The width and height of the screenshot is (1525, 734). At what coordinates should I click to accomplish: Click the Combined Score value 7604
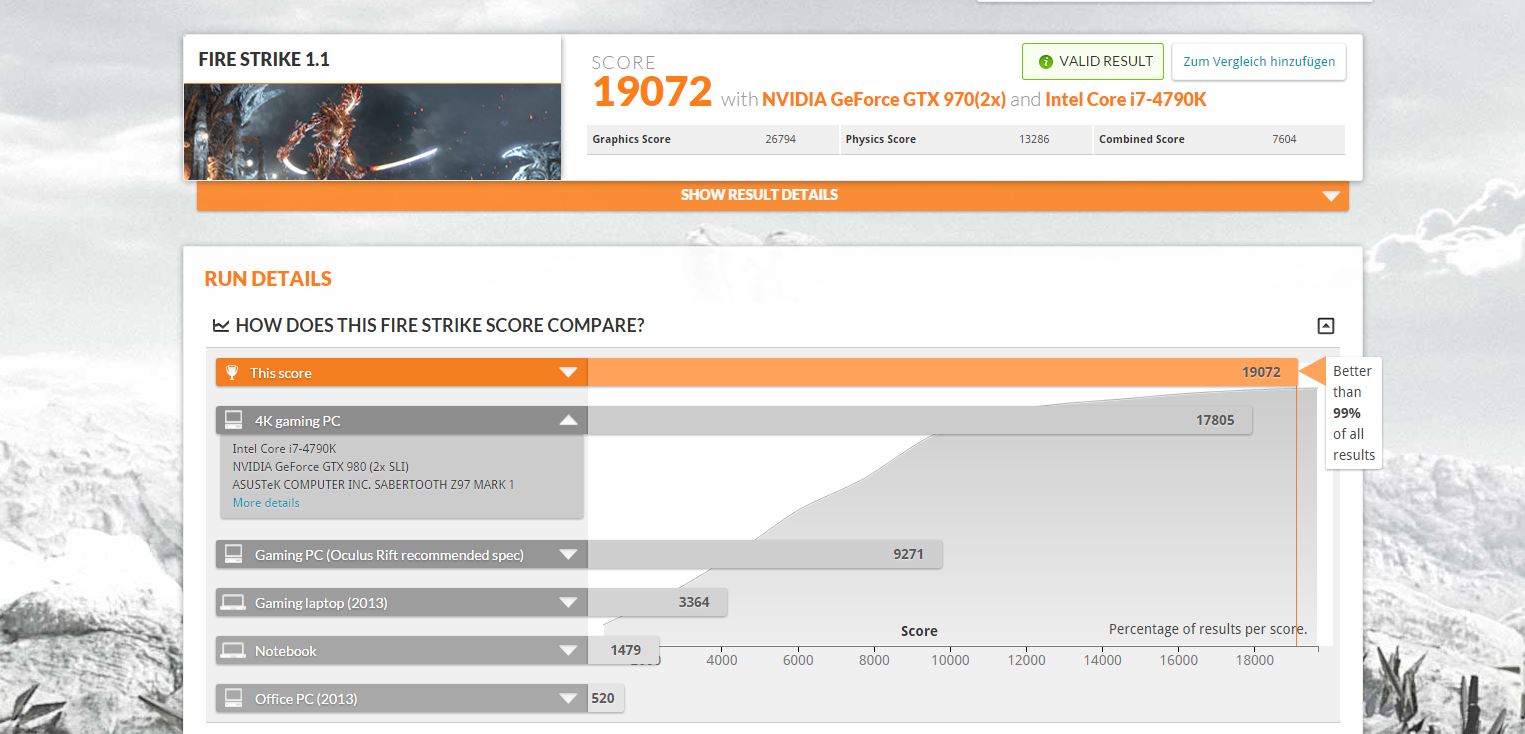[x=1284, y=140]
